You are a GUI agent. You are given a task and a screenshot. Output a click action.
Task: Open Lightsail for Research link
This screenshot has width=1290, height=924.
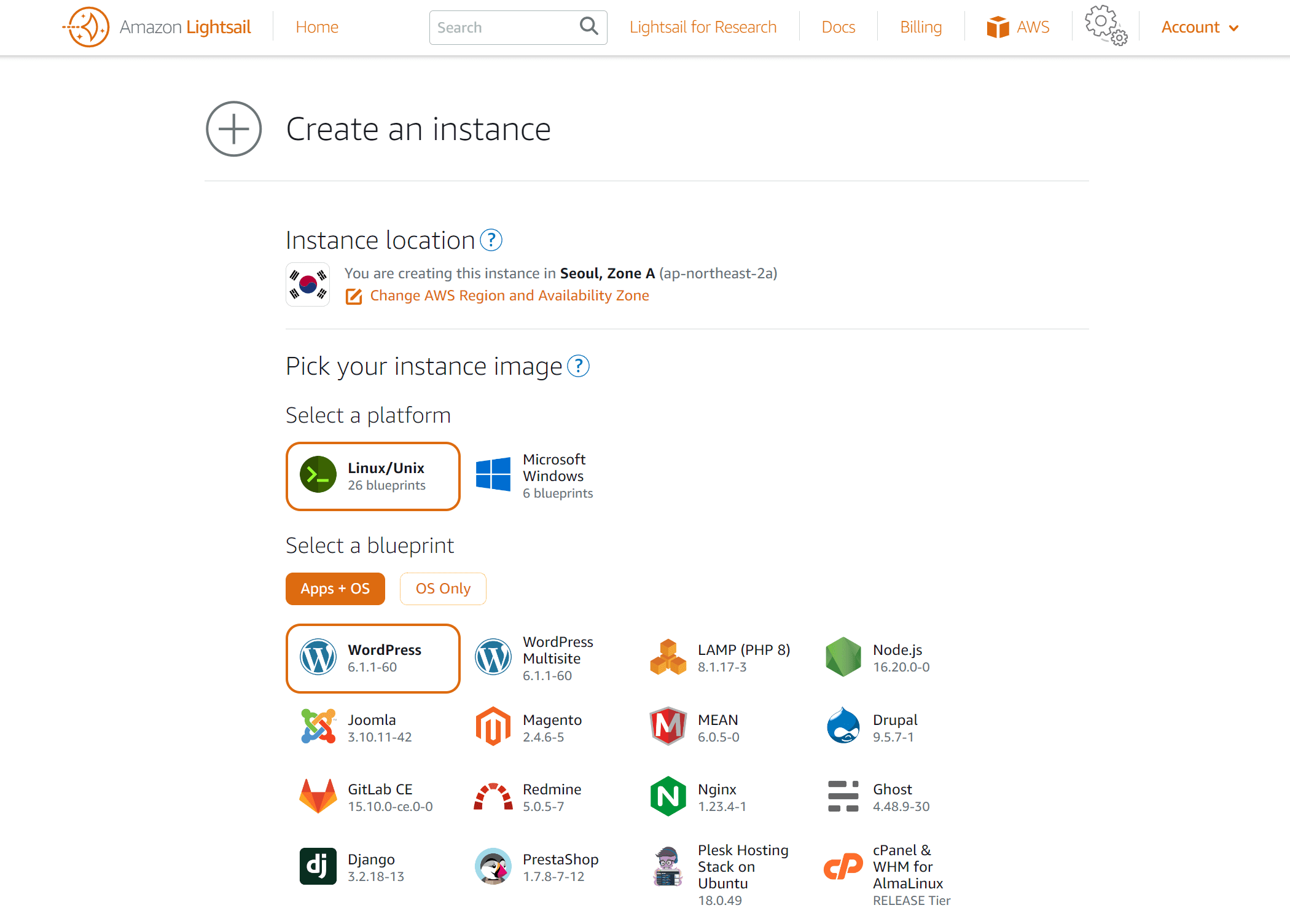(x=703, y=28)
